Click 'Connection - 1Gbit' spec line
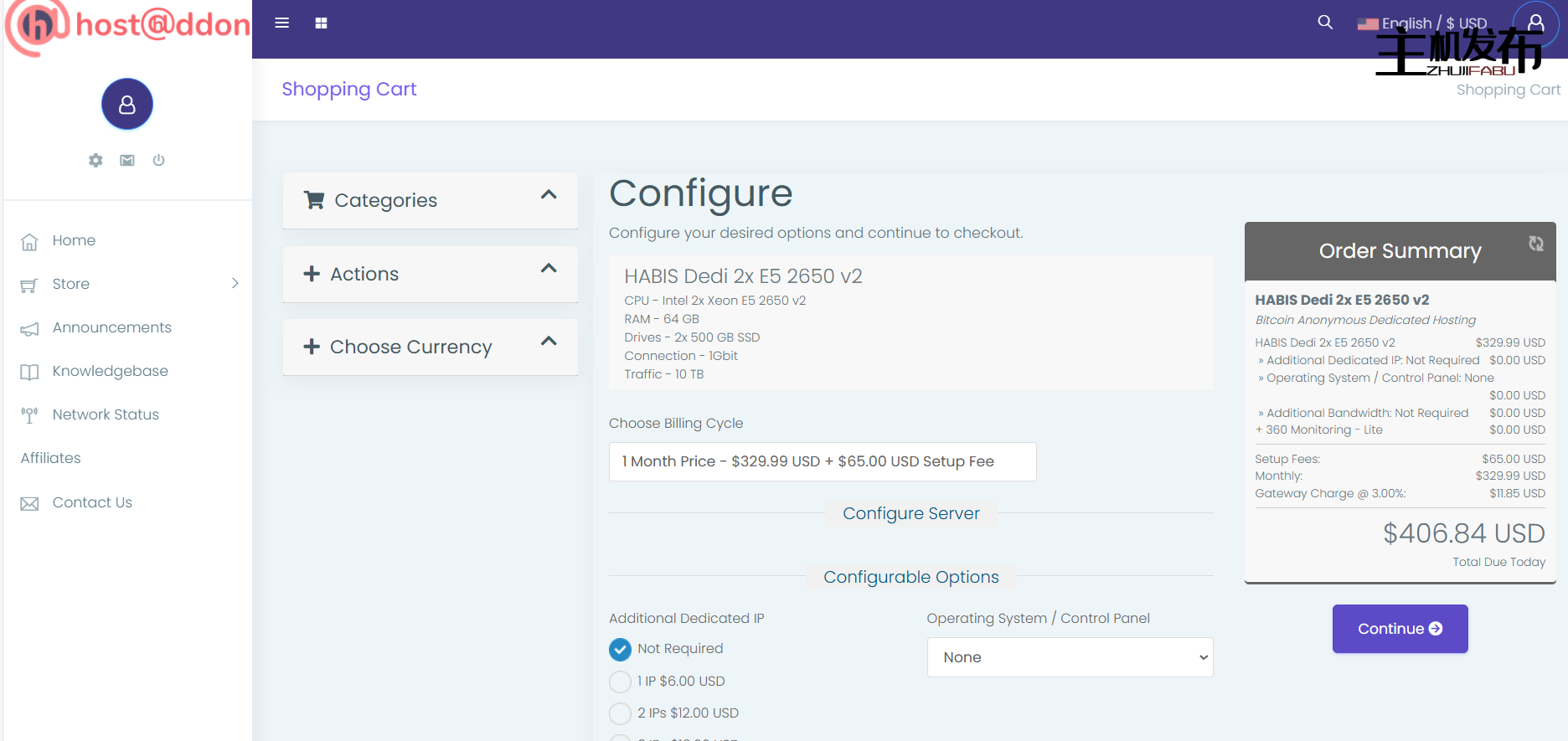The height and width of the screenshot is (741, 1568). (681, 356)
